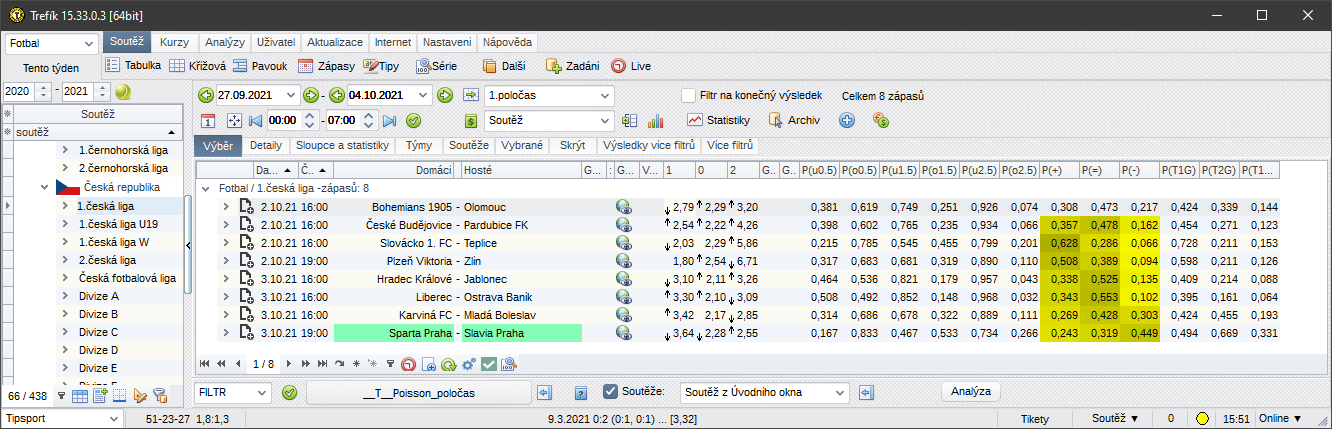This screenshot has height=429, width=1332.
Task: Click the bar chart icon beside Soutěž dropdown
Action: point(656,120)
